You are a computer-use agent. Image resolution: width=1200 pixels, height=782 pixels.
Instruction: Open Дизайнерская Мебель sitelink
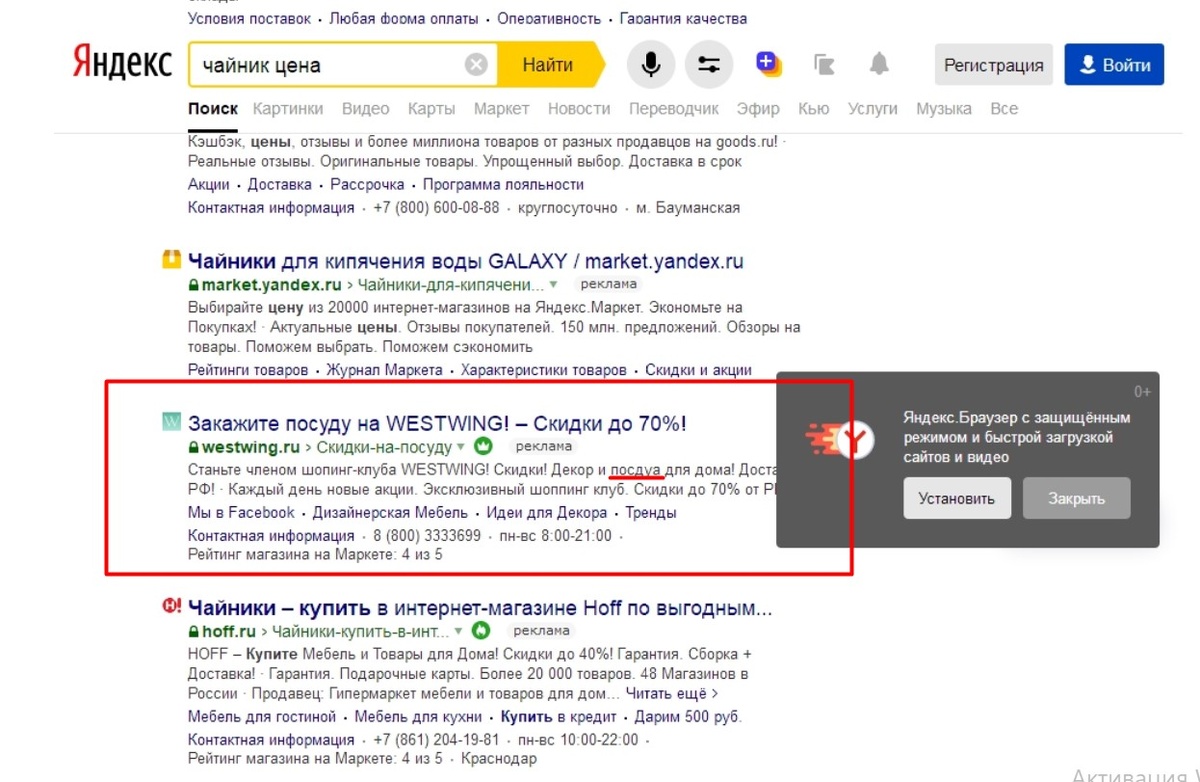point(391,513)
